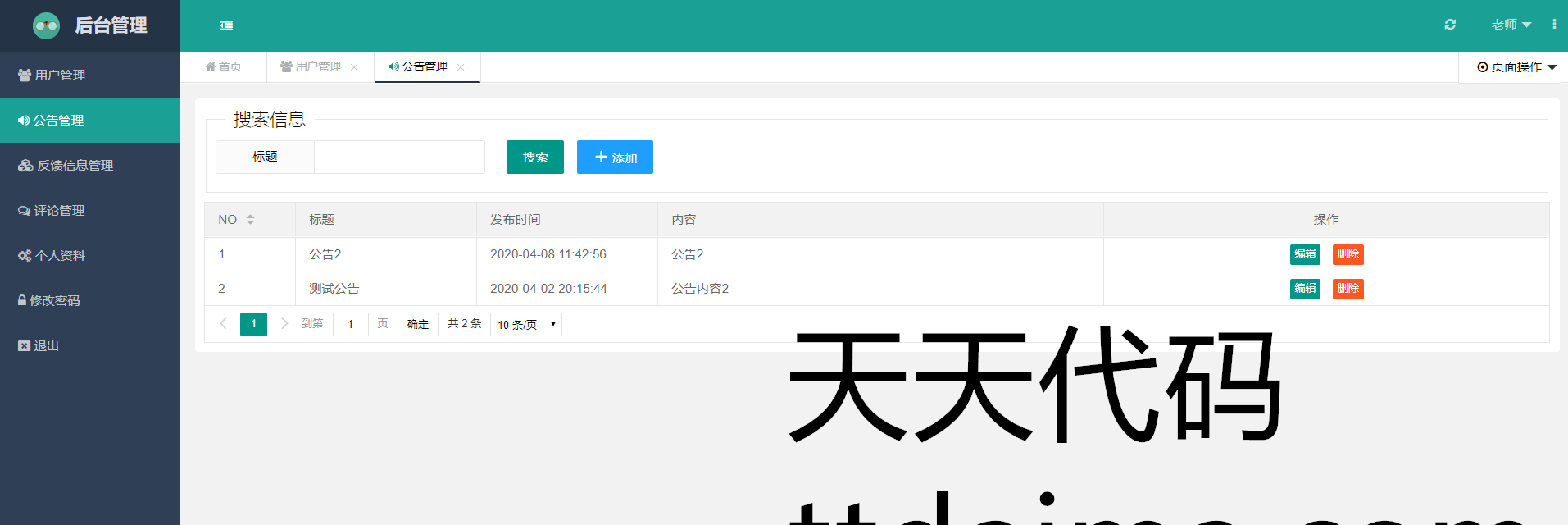Close the 用户管理 tab

tap(354, 67)
